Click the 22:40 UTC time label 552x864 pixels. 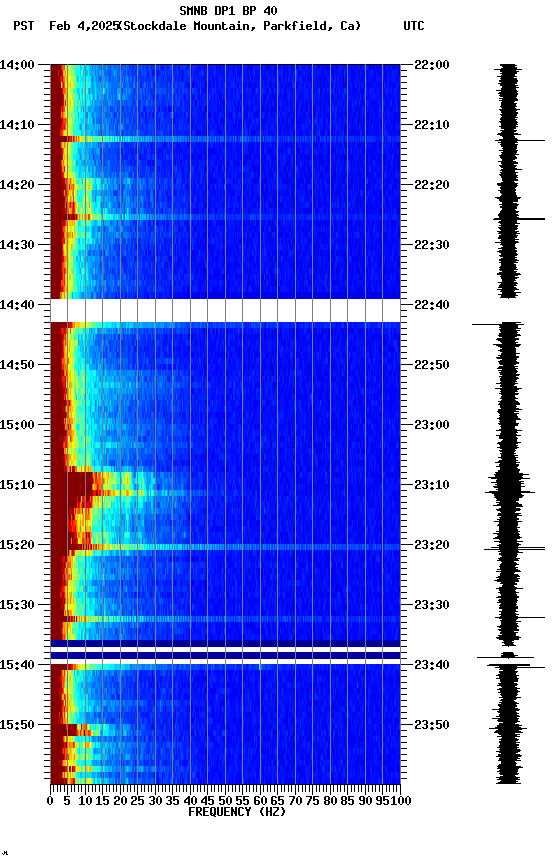432,305
